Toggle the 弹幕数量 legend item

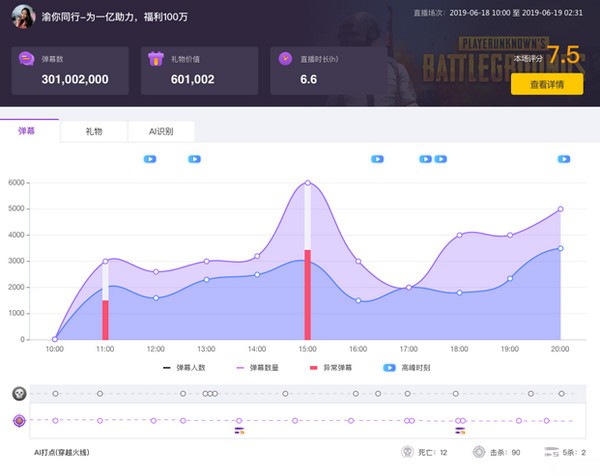click(258, 368)
